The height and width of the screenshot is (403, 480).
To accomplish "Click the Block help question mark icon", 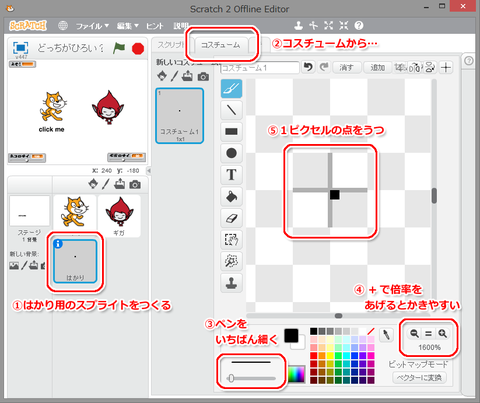I will 359,25.
